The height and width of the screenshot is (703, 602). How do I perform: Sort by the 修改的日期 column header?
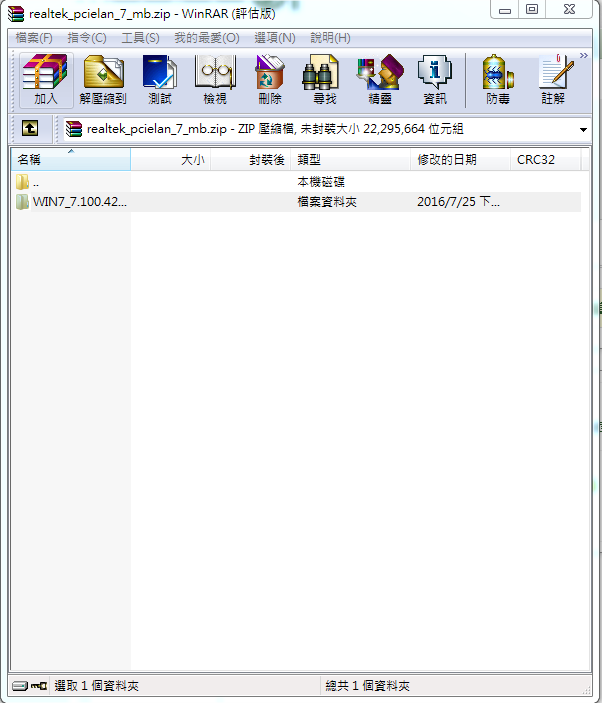click(460, 160)
